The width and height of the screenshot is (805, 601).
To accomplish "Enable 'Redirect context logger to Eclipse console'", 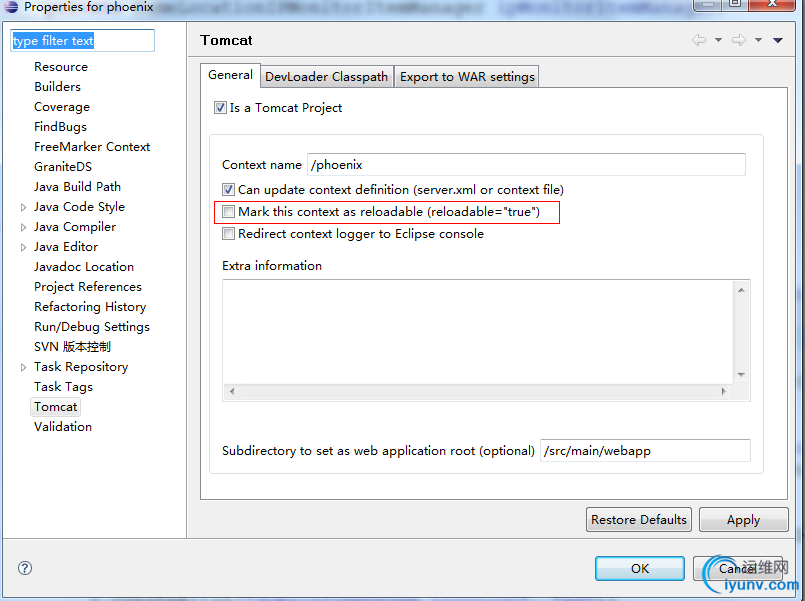I will point(228,234).
